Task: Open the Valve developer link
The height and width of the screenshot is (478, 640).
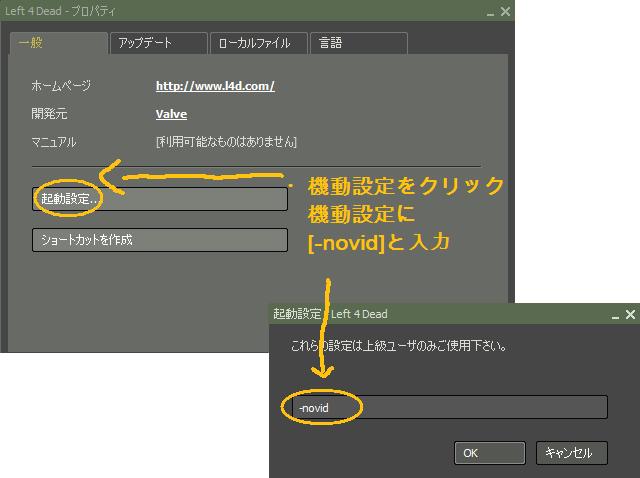Action: tap(171, 114)
